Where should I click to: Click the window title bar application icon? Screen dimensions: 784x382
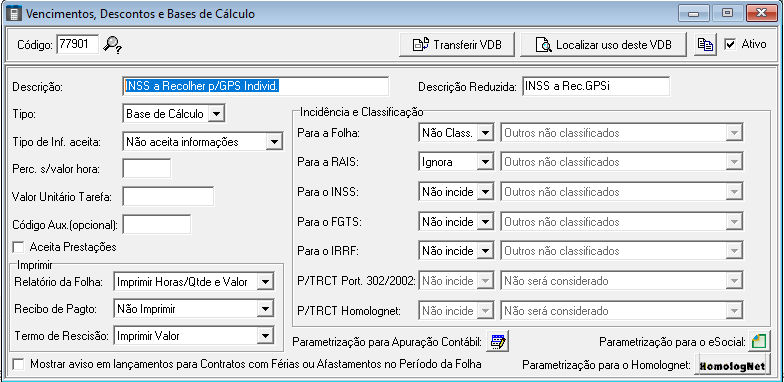14,13
